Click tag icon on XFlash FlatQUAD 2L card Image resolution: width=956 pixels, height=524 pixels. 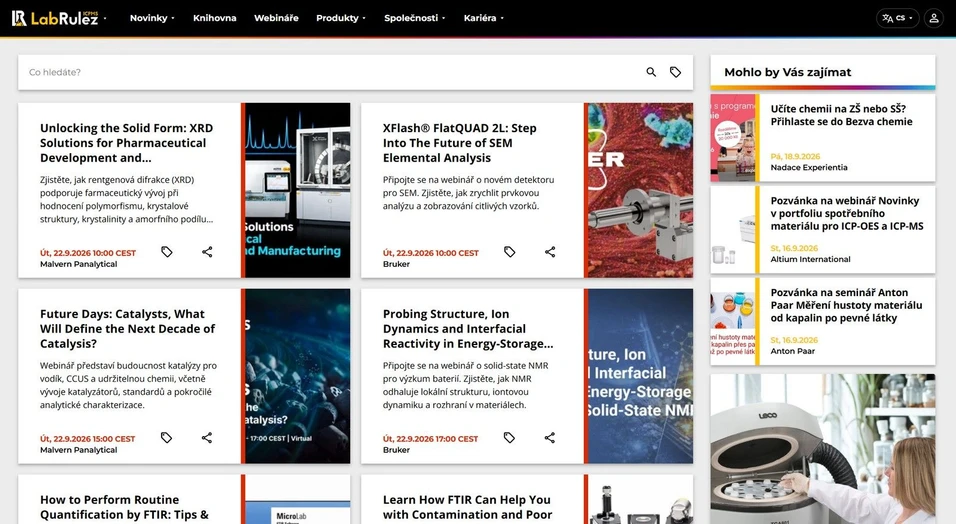click(510, 251)
